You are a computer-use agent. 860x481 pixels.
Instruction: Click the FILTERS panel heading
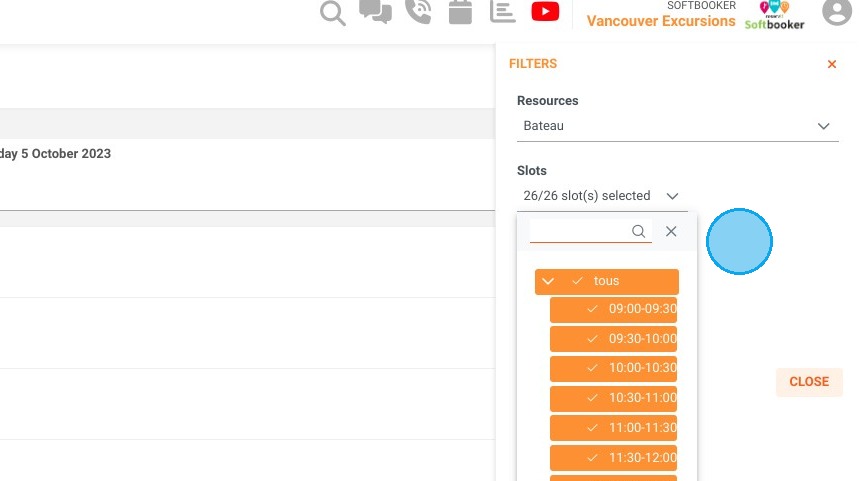pos(533,64)
